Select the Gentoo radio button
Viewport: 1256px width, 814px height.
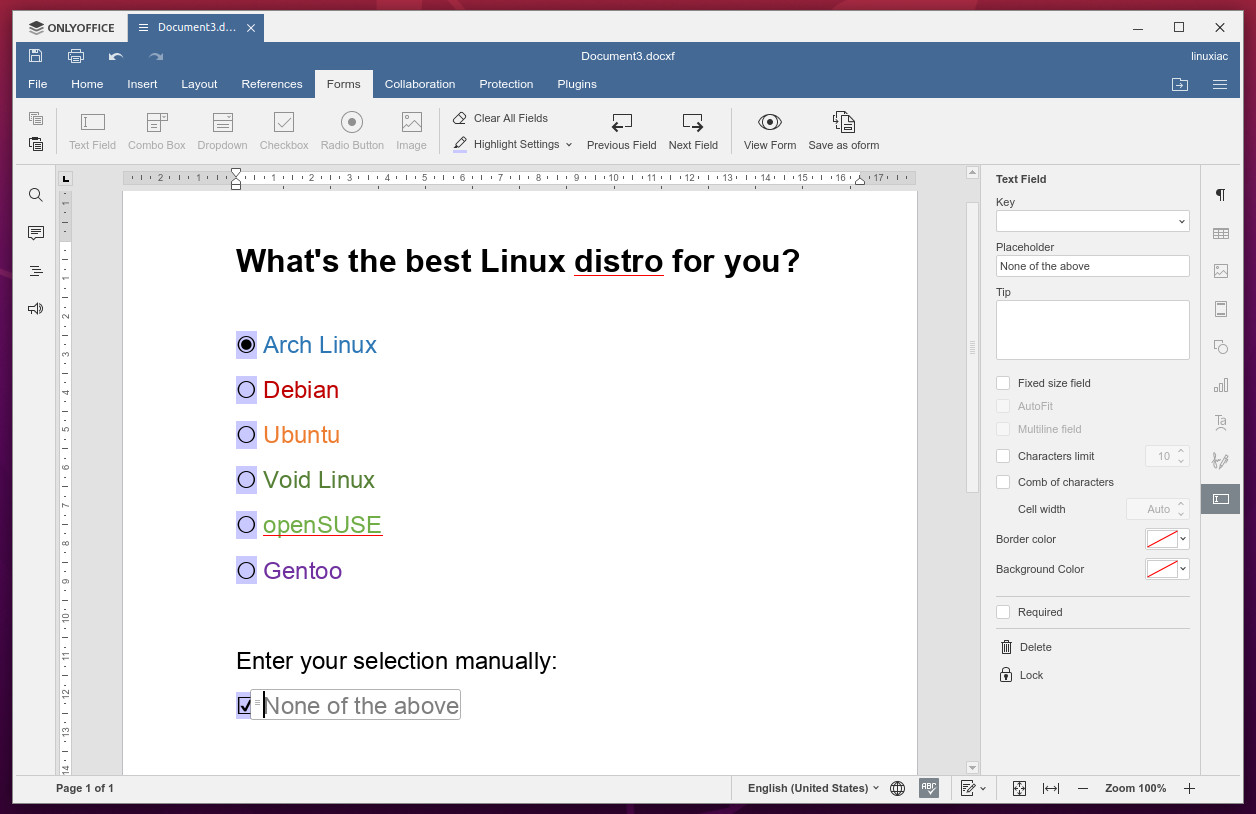coord(246,571)
